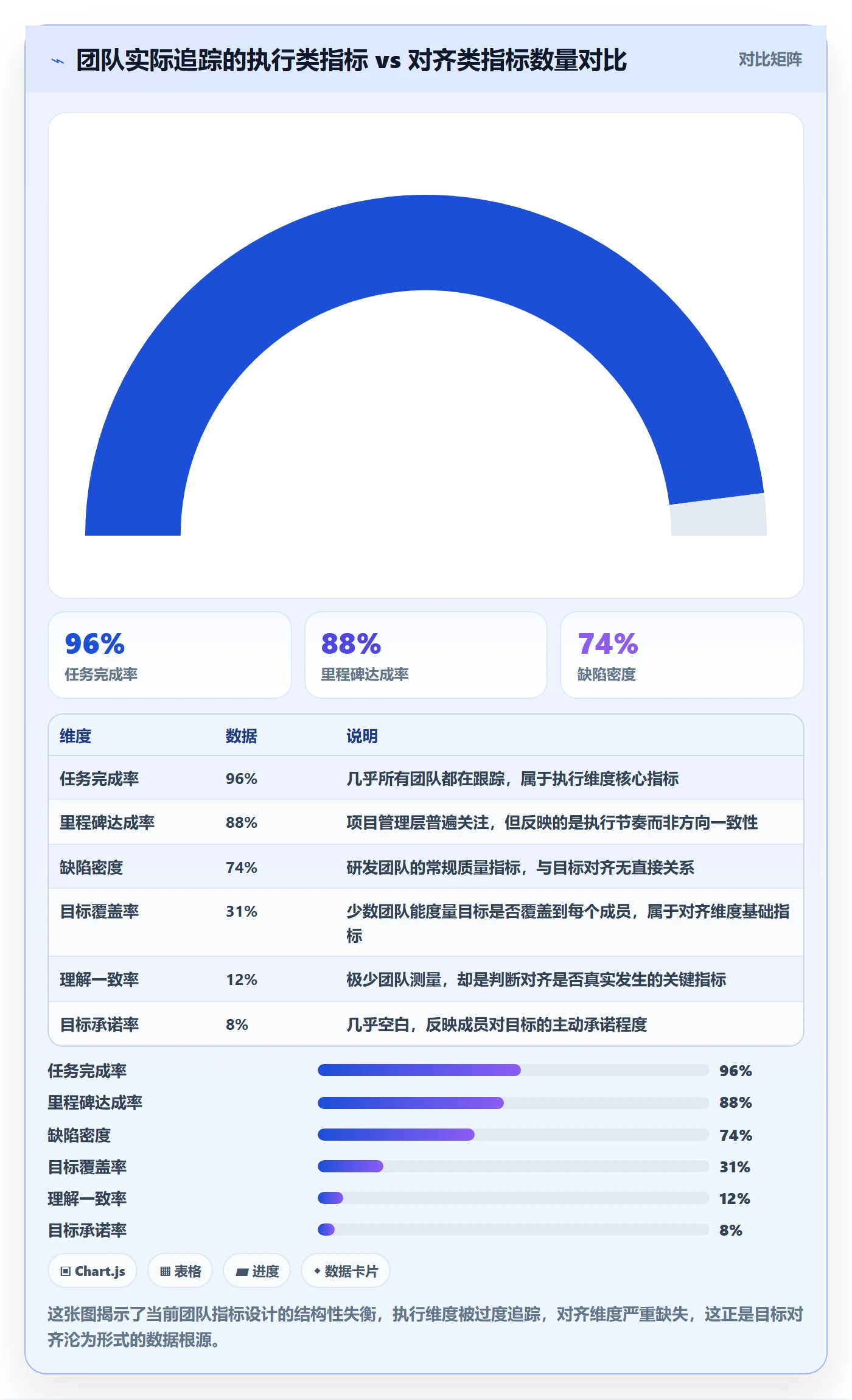Click the summary paragraph starting 这张图揭示了
The width and height of the screenshot is (852, 1400).
tap(425, 1326)
